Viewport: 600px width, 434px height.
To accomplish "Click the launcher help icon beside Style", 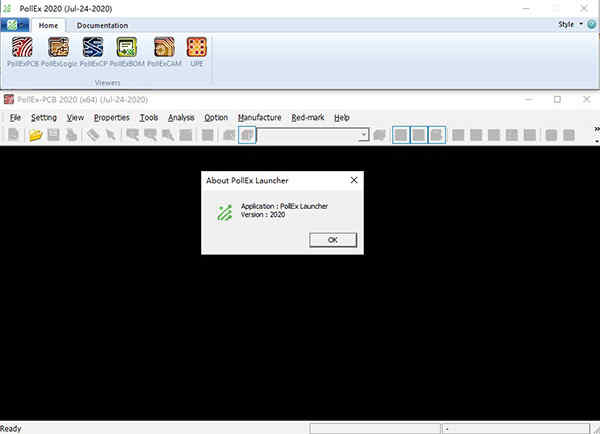I will pos(592,24).
